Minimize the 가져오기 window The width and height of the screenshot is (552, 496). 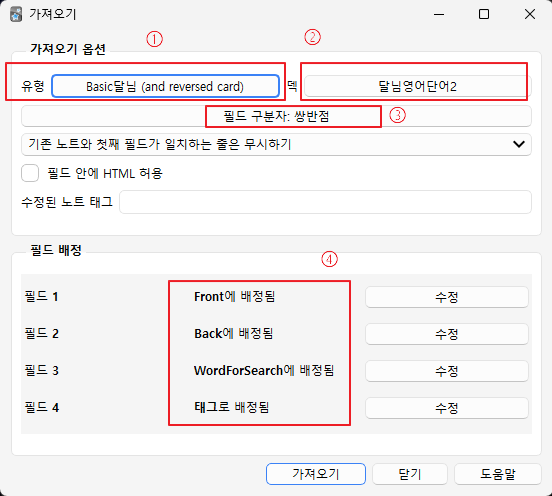tap(439, 14)
